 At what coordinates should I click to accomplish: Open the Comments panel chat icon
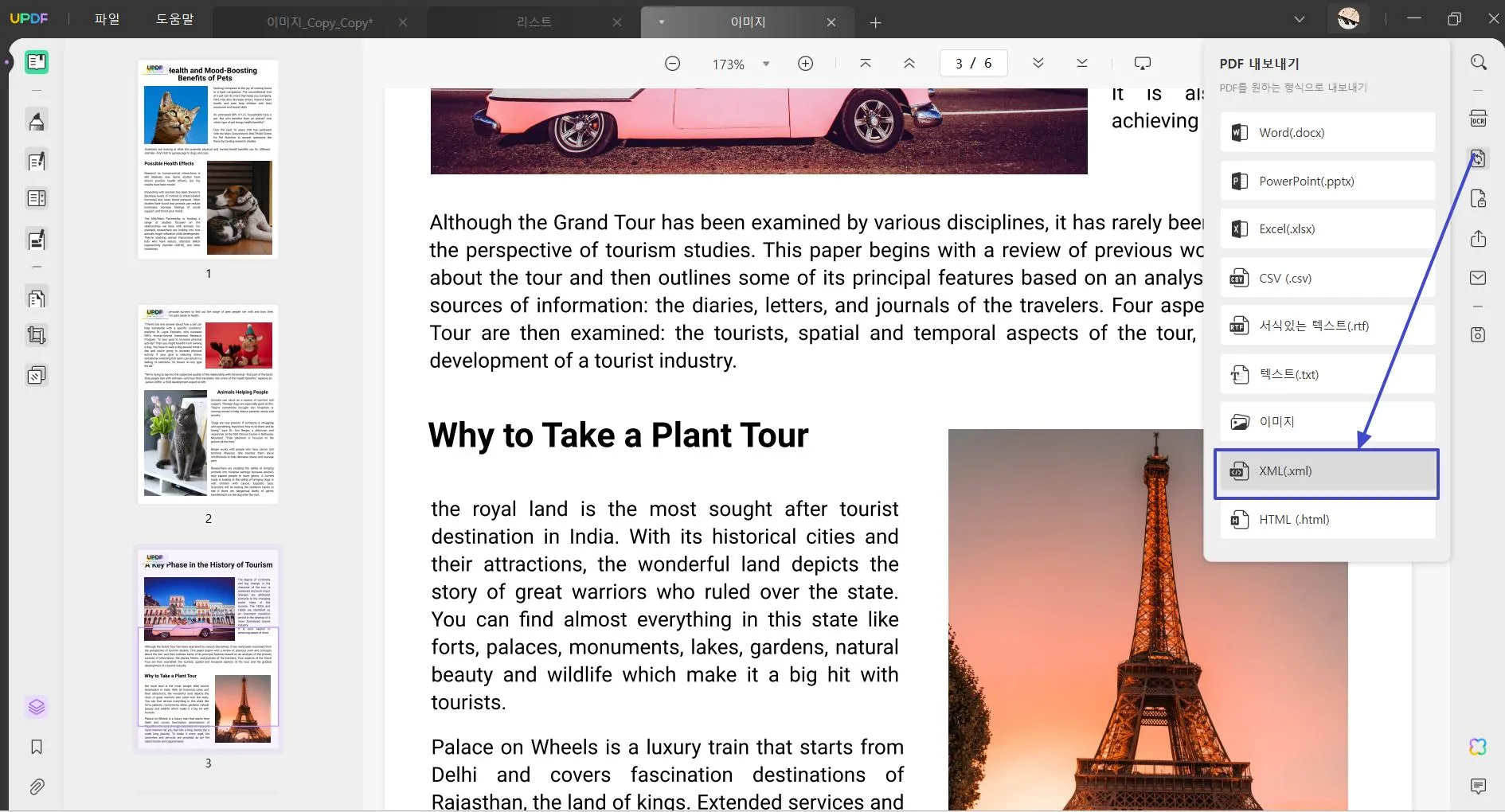(x=1479, y=787)
